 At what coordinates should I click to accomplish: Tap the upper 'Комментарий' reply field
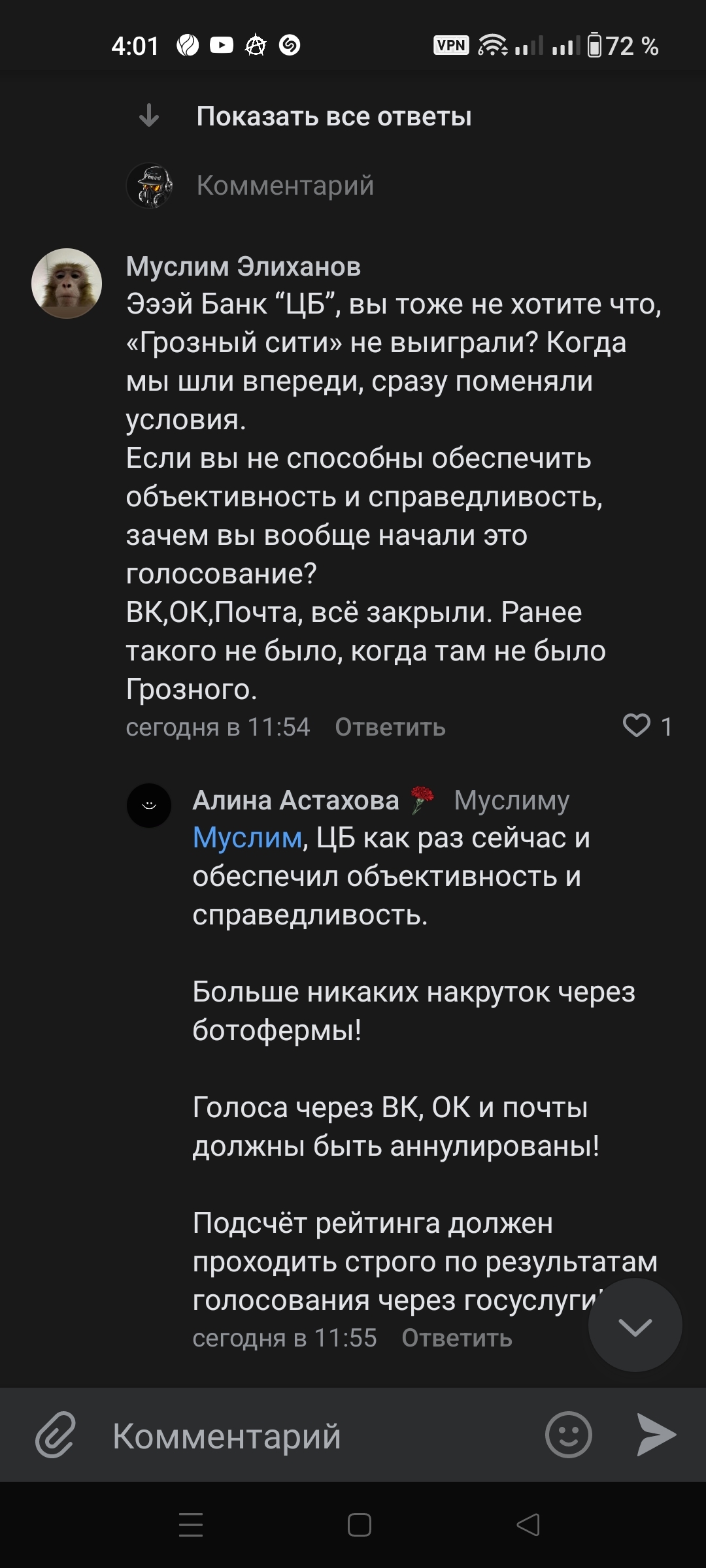click(285, 186)
